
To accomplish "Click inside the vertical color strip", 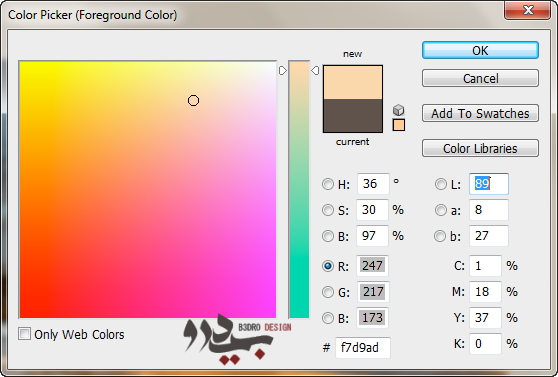I will 299,189.
